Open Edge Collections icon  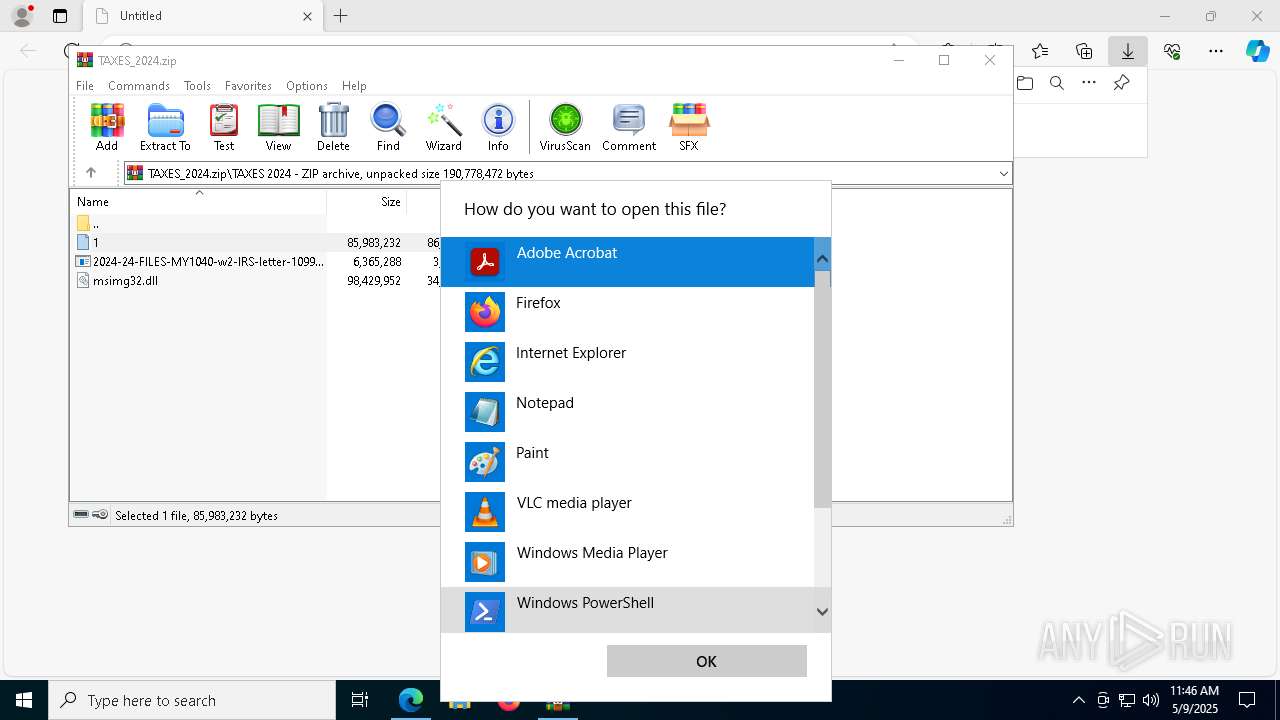(x=1084, y=51)
